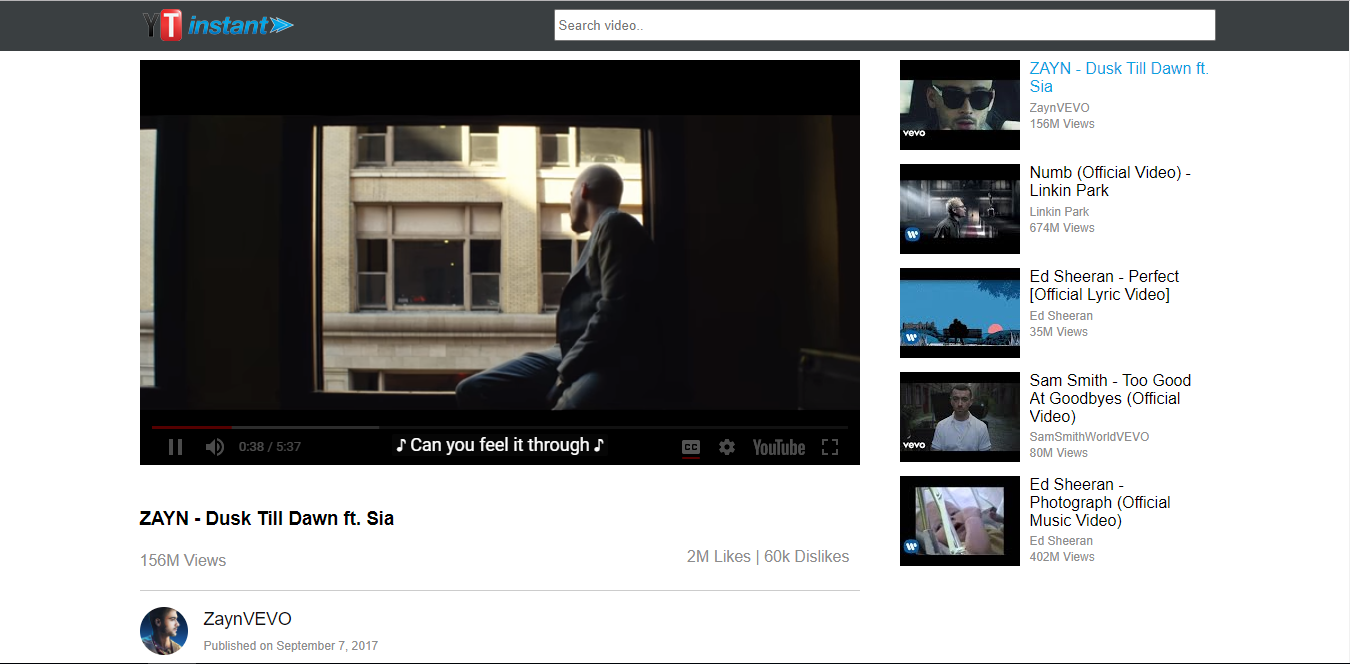Click the ZaynVEVO channel avatar
This screenshot has height=664, width=1350.
click(x=164, y=631)
